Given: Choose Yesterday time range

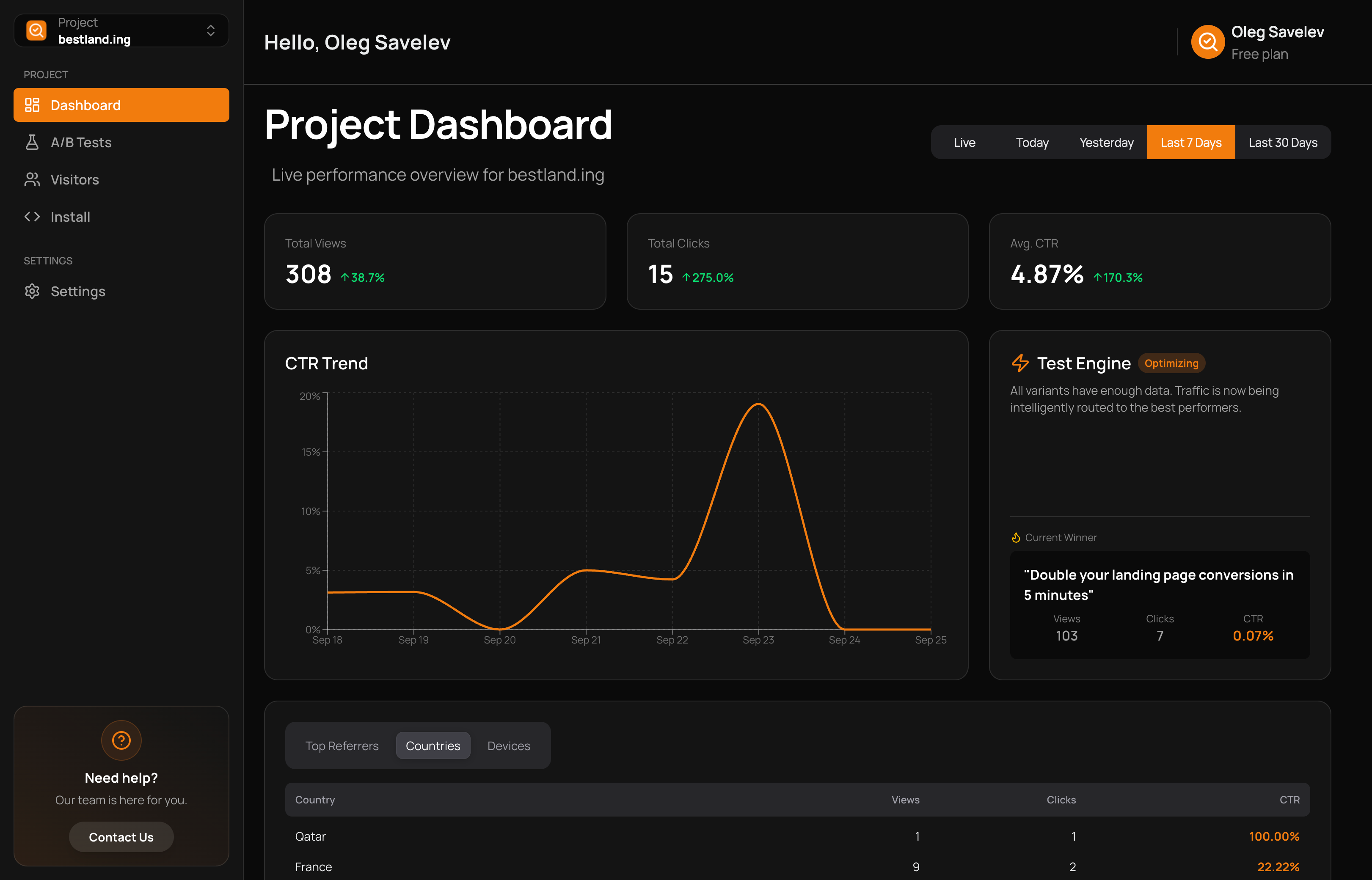Looking at the screenshot, I should click(x=1106, y=142).
